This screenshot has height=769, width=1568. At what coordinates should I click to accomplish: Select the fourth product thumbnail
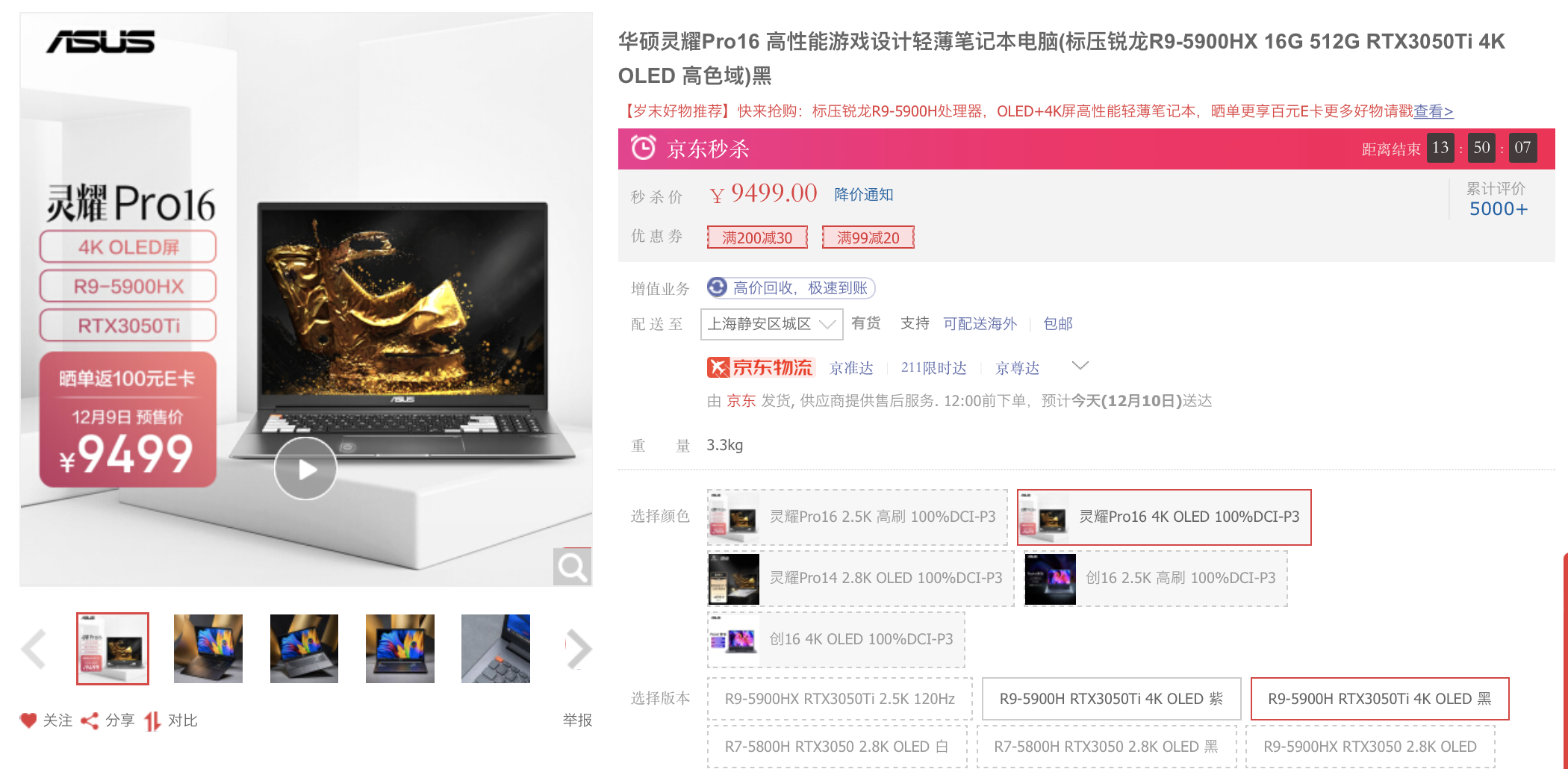click(x=400, y=649)
